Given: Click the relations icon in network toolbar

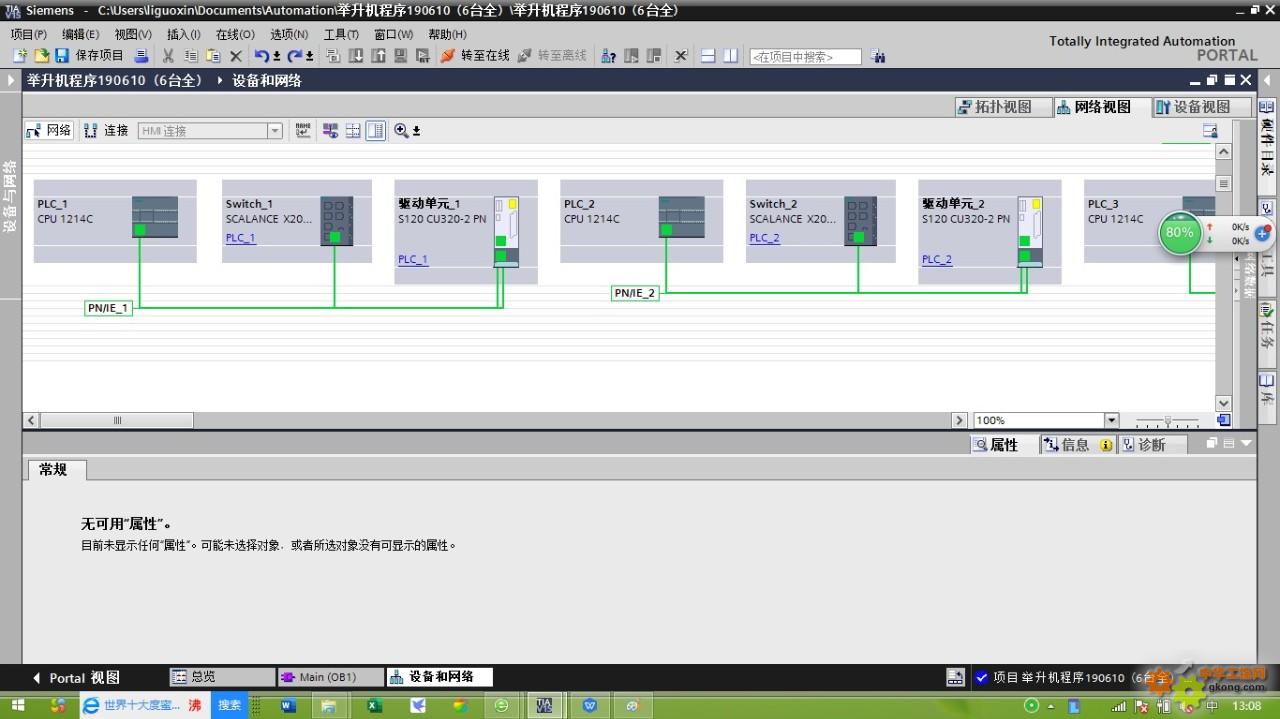Looking at the screenshot, I should tap(303, 130).
